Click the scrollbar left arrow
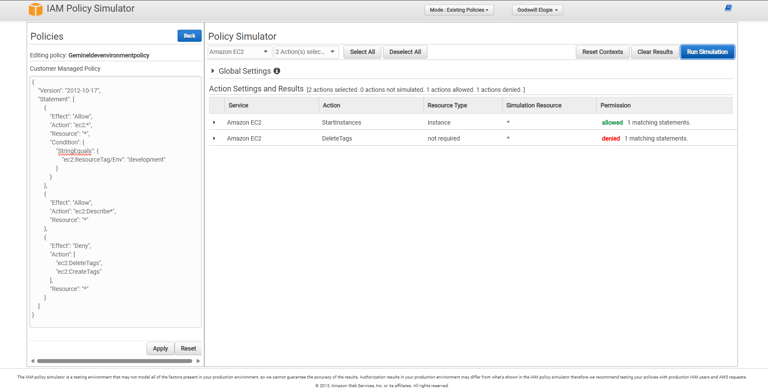 click(x=33, y=361)
